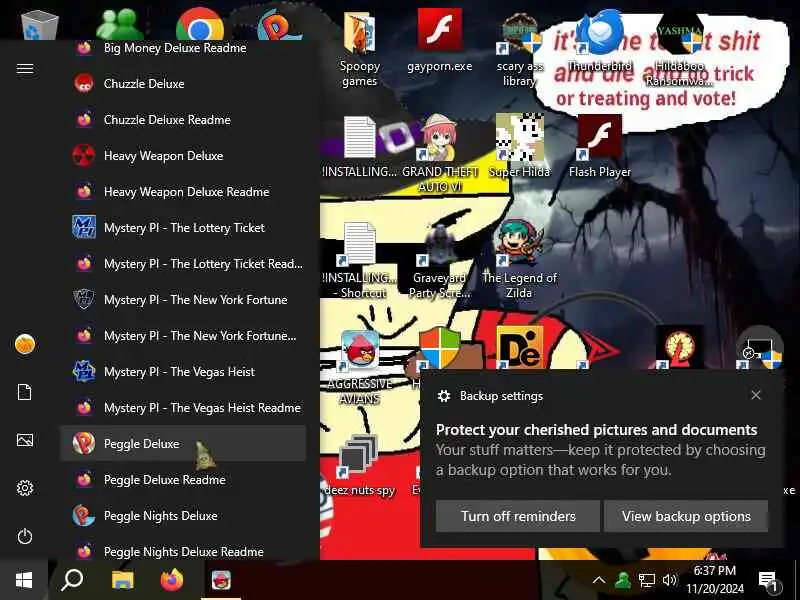Select the !INSTALLING text file icon
Viewport: 800px width, 600px height.
tap(360, 147)
